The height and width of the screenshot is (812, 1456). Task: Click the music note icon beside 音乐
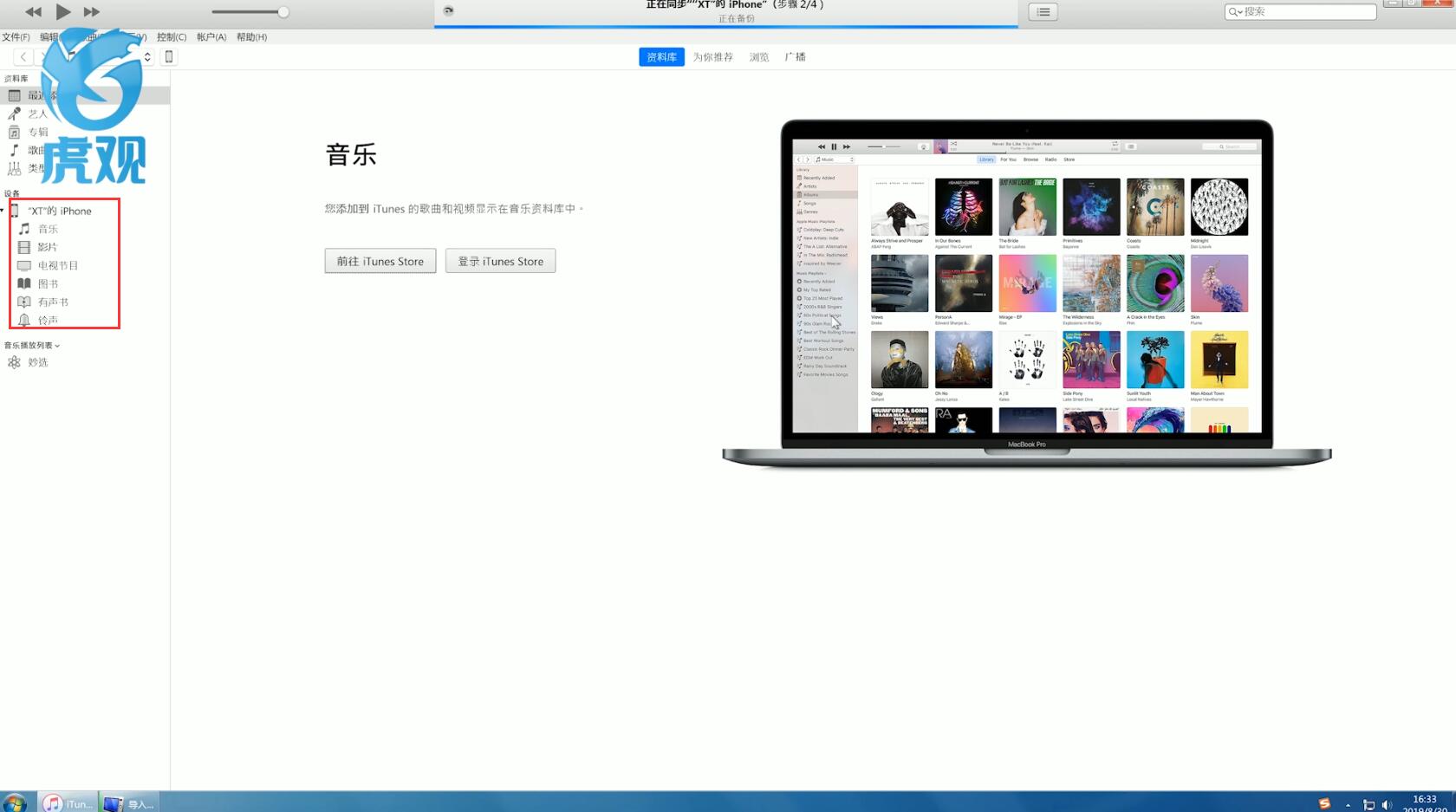(x=24, y=229)
